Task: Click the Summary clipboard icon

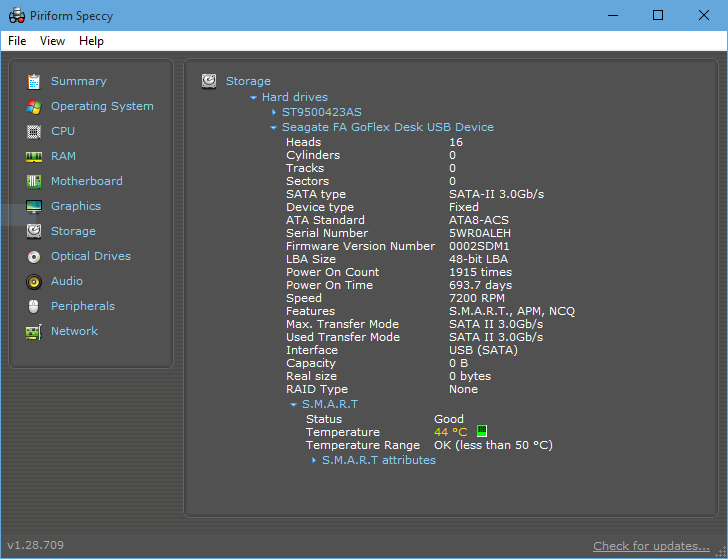Action: (x=34, y=81)
